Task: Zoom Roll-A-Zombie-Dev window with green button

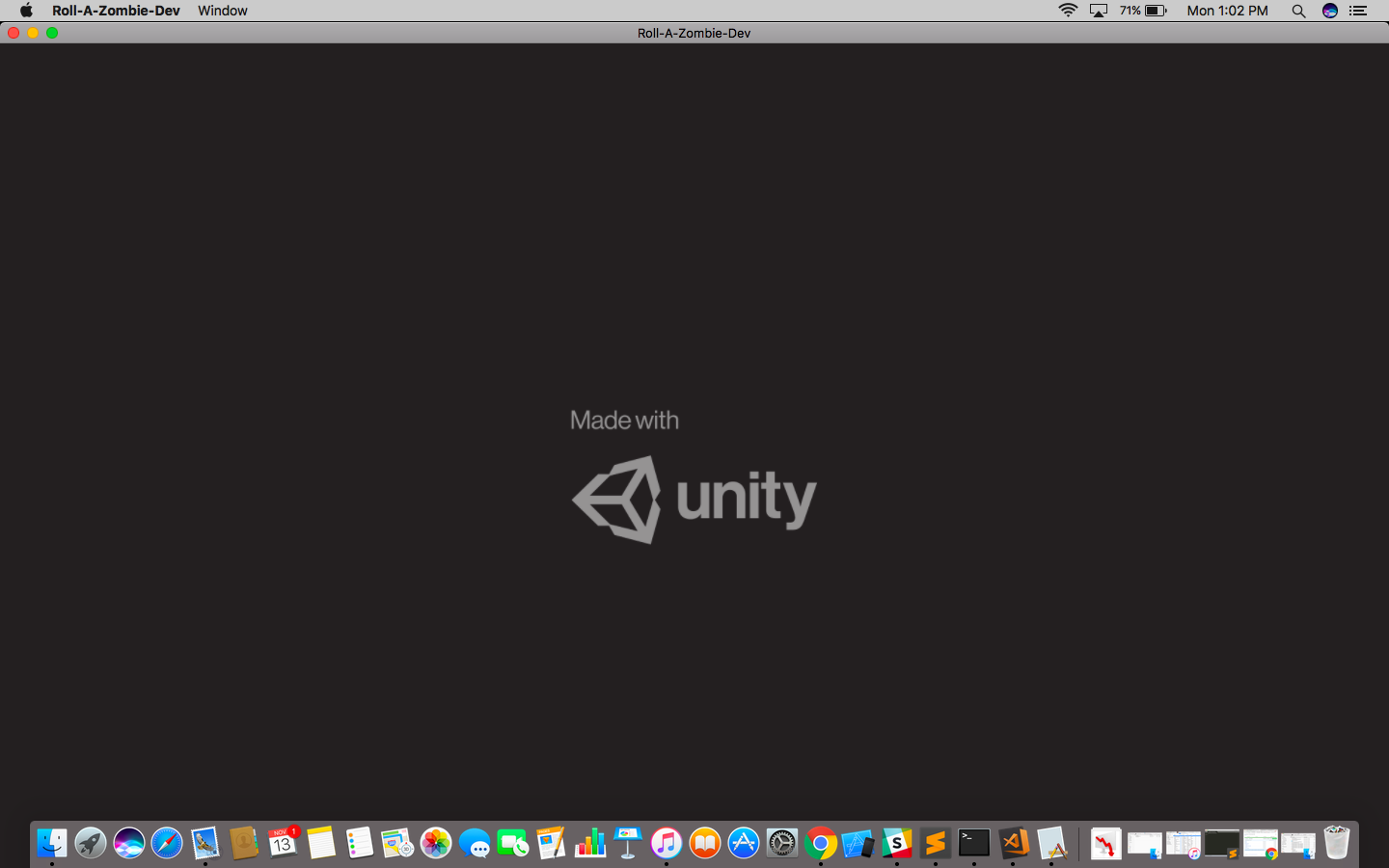Action: 52,33
